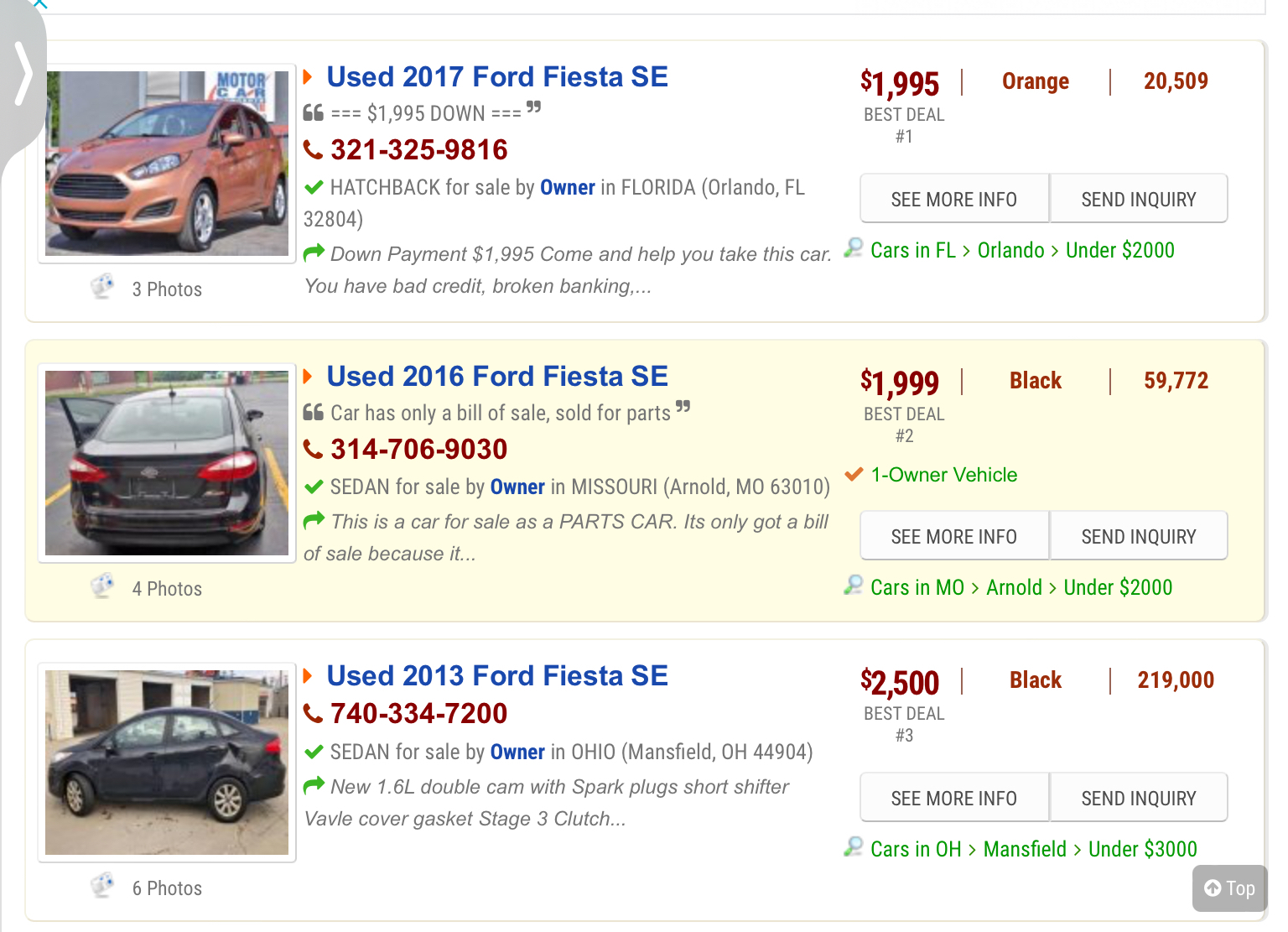Open photos icon for 2016 Fiesta's 4 Photos
This screenshot has height=932, width=1288.
pyautogui.click(x=102, y=586)
